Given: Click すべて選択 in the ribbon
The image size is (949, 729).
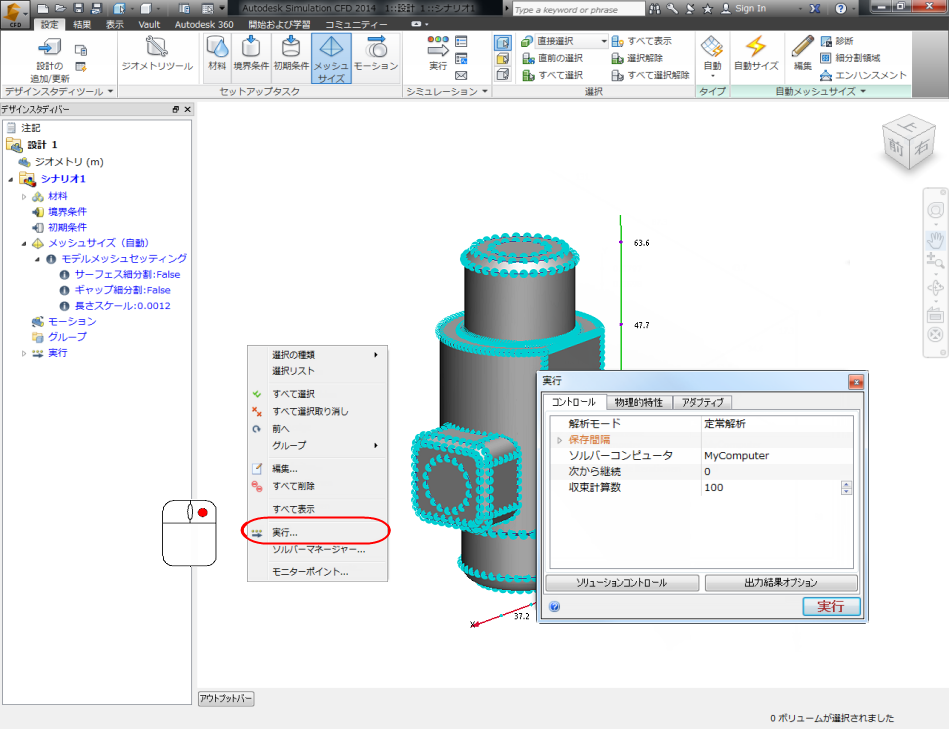Looking at the screenshot, I should point(553,75).
